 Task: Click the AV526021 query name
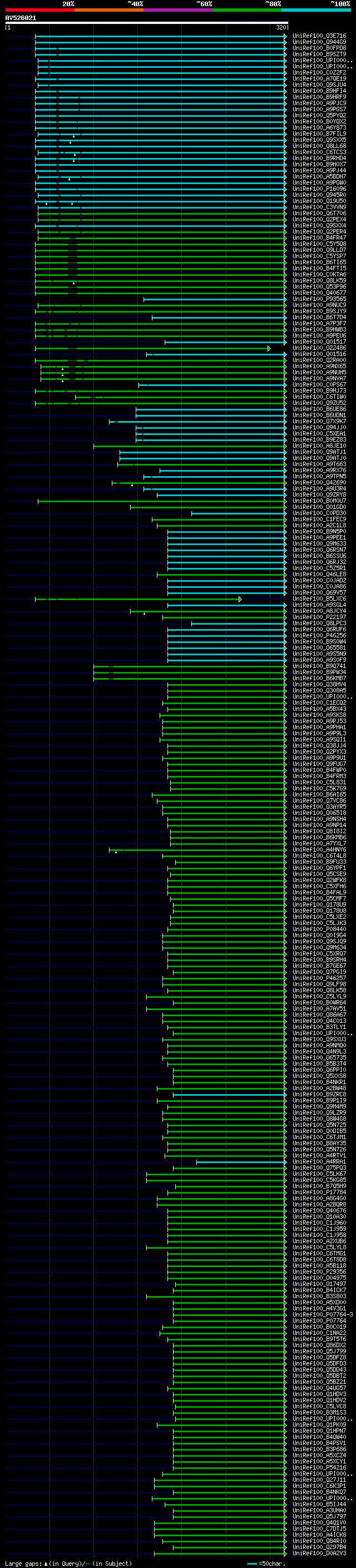coord(21,18)
